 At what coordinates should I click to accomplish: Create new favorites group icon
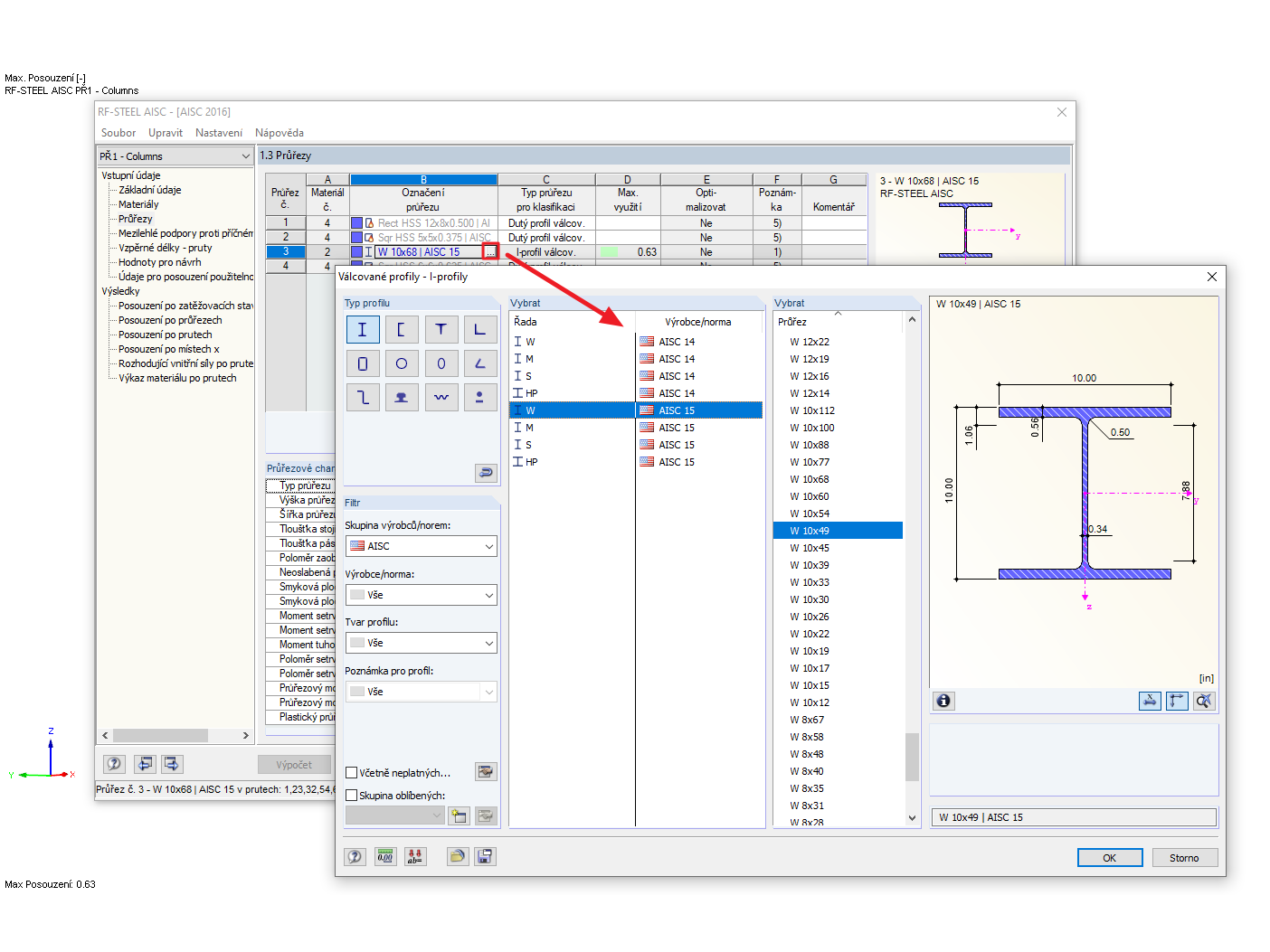click(459, 816)
